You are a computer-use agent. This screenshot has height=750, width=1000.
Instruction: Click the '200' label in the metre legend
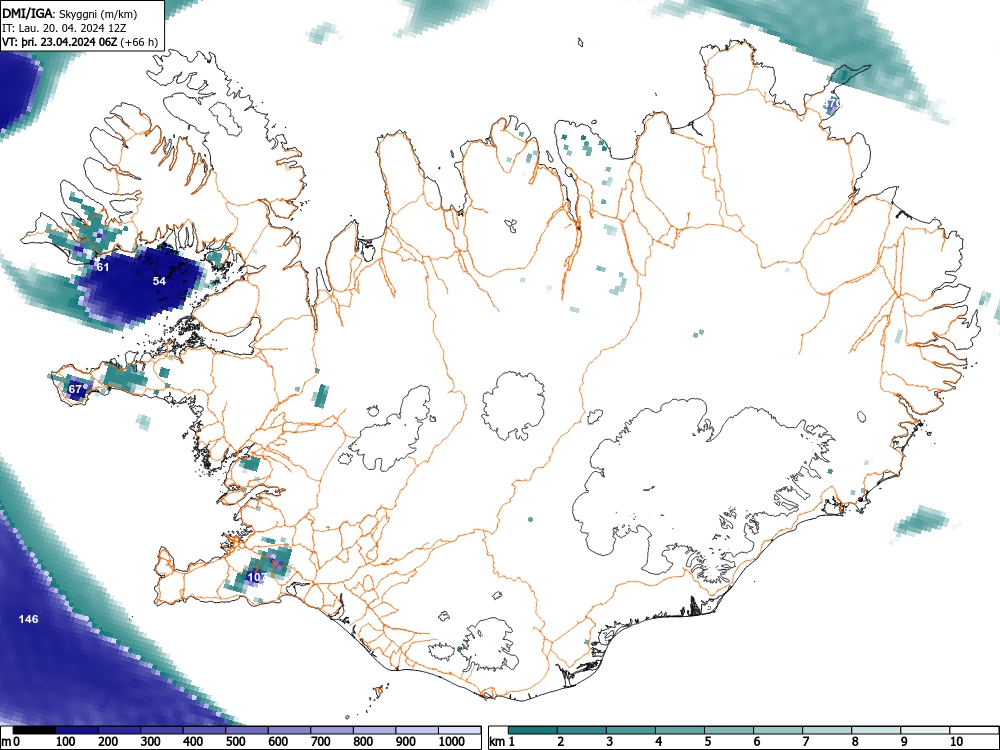click(x=108, y=742)
